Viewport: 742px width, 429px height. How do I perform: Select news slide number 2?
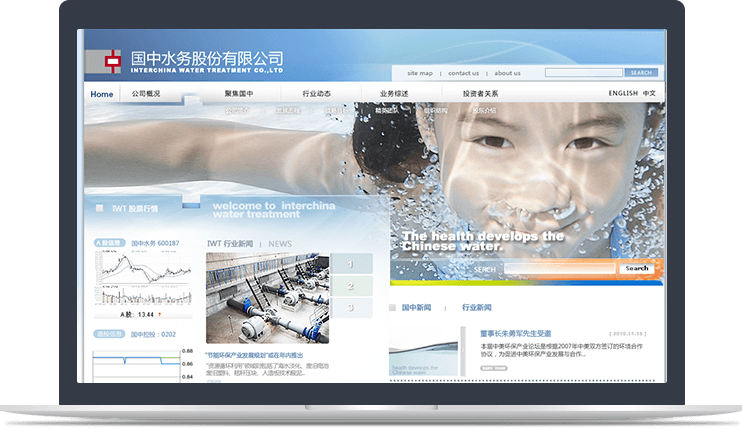click(x=351, y=286)
